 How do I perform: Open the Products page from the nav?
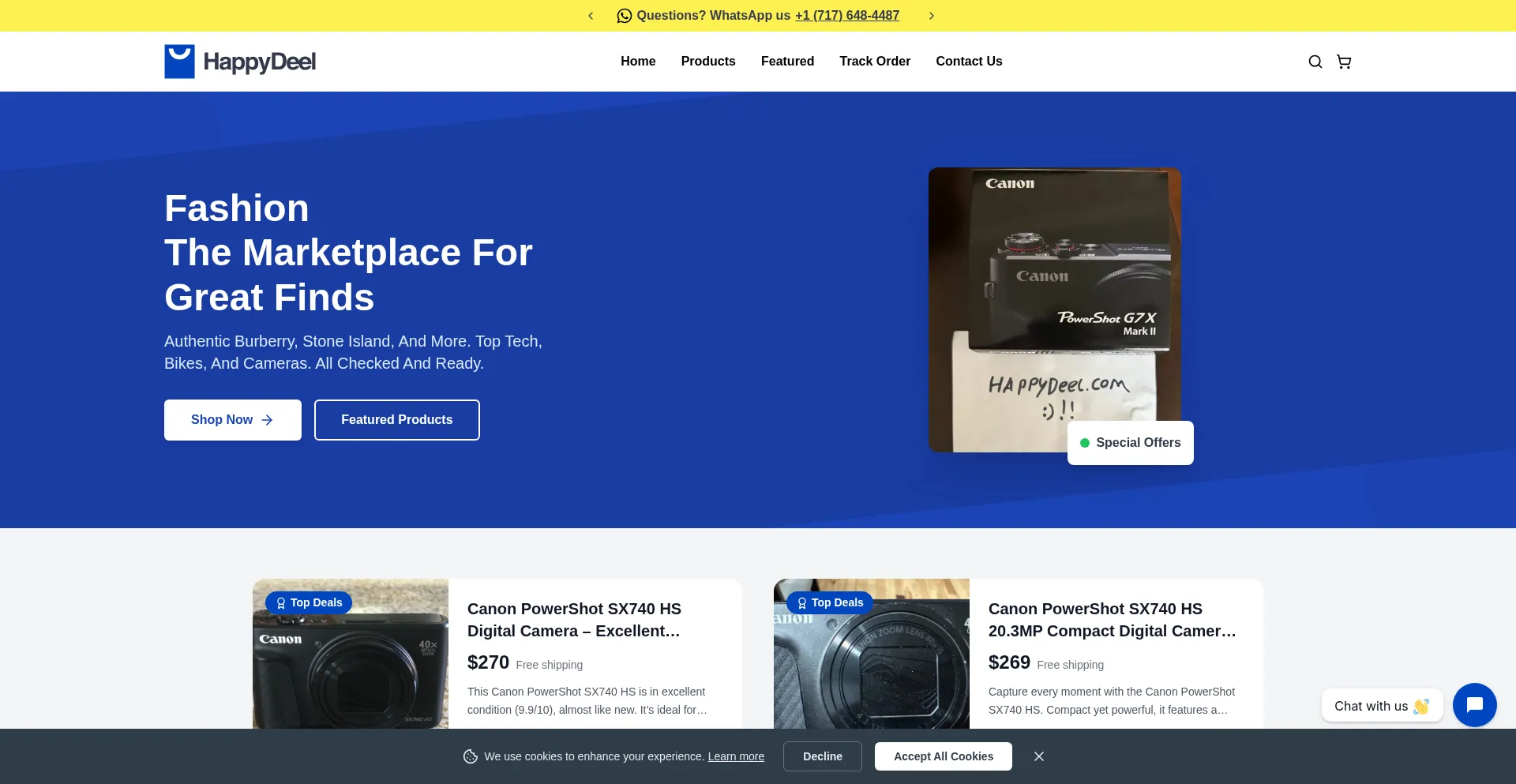pyautogui.click(x=707, y=61)
